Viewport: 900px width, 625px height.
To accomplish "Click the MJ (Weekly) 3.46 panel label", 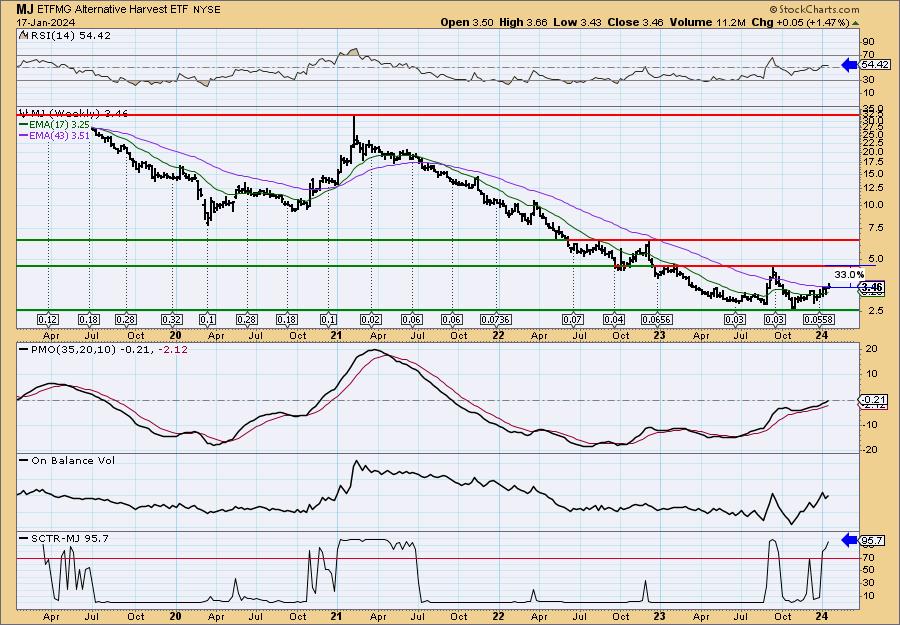I will pos(74,113).
